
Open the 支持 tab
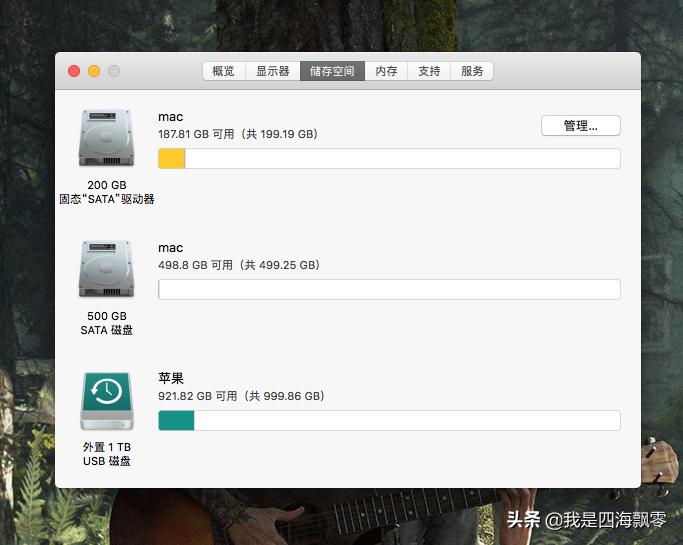[429, 71]
